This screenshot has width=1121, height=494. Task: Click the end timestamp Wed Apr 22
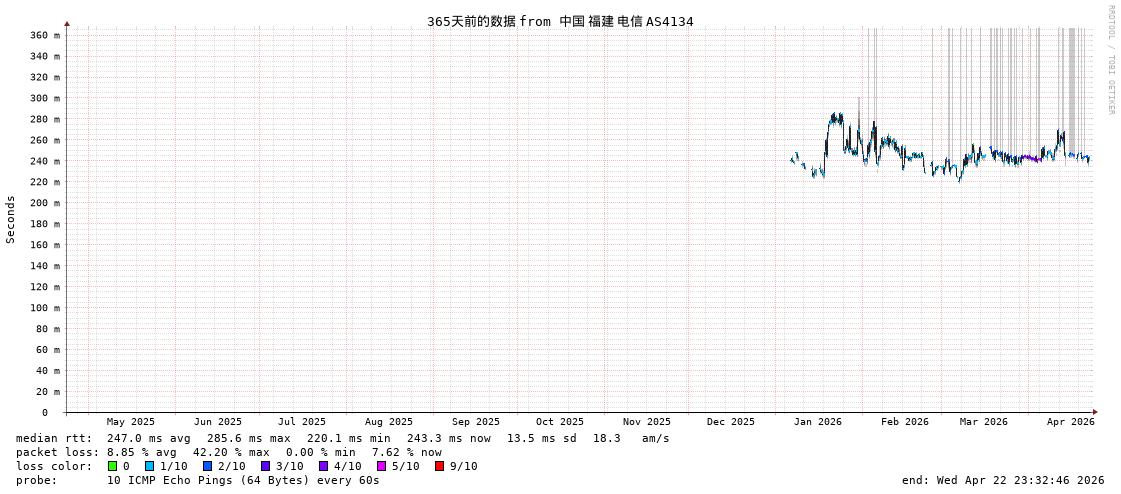point(1003,480)
